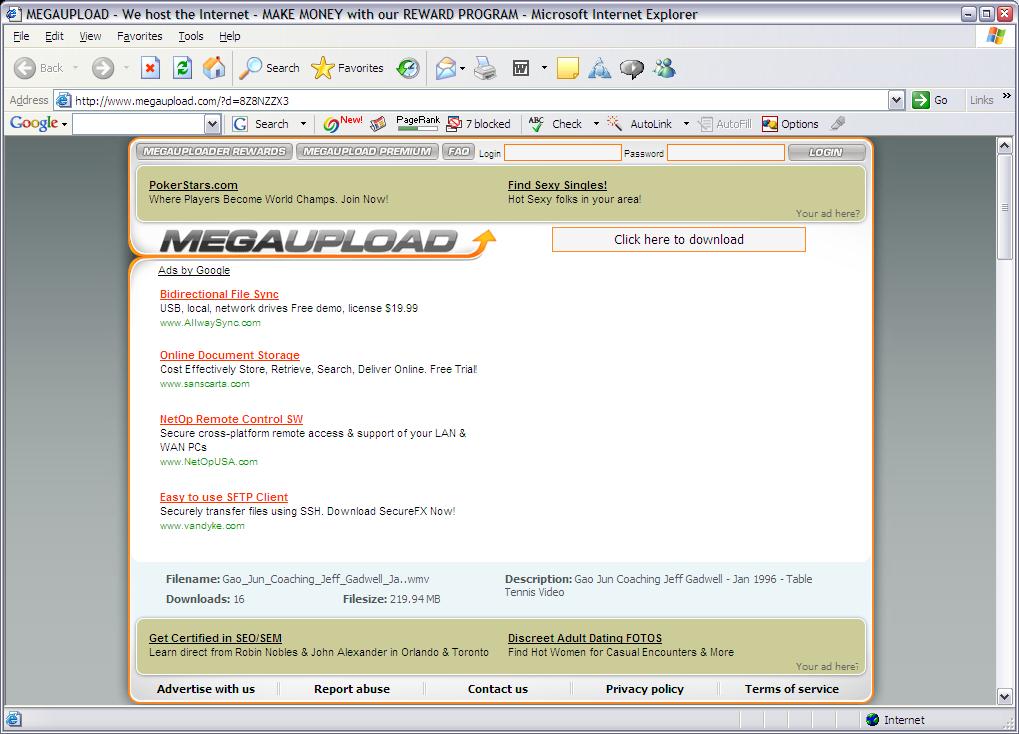Viewport: 1019px width, 734px height.
Task: Click Megaupload Premium button
Action: click(x=367, y=151)
